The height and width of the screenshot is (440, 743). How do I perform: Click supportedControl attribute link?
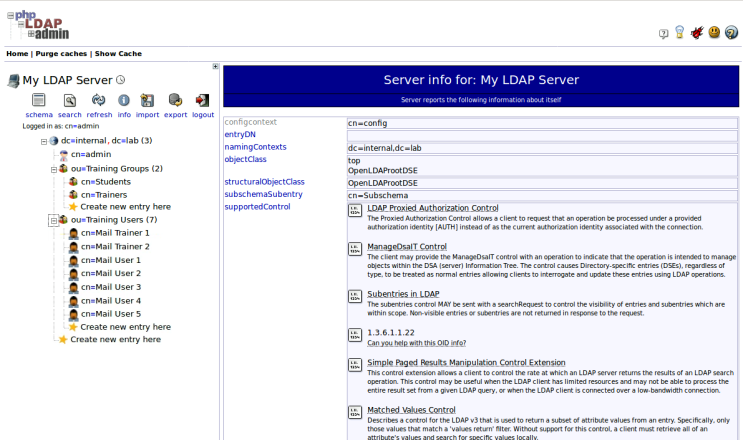(257, 207)
